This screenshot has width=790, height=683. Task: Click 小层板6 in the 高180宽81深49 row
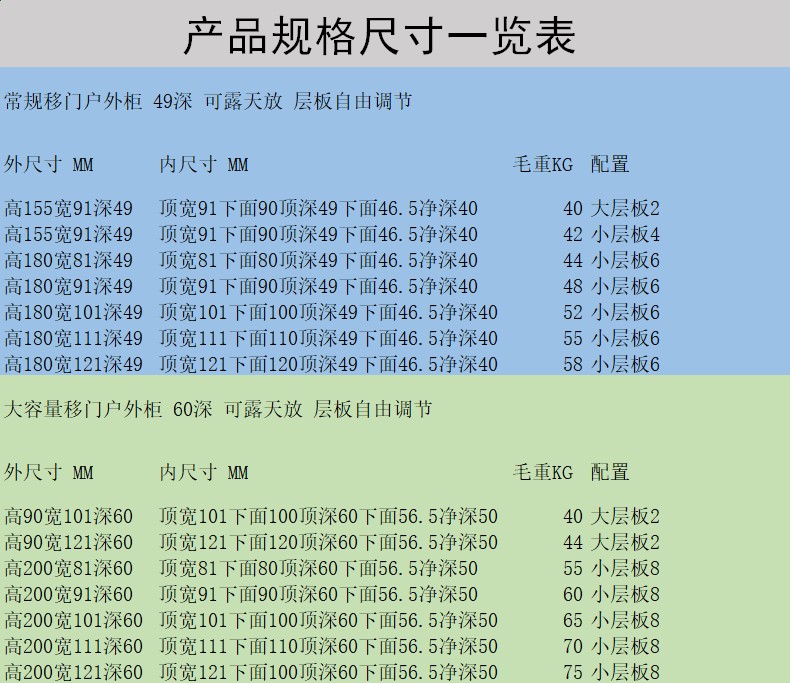point(625,260)
